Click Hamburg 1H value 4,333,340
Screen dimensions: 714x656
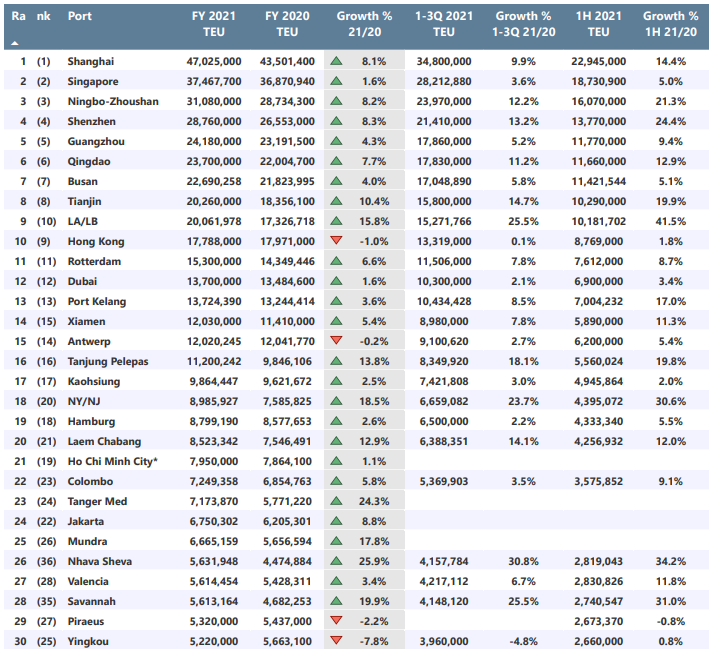pyautogui.click(x=598, y=422)
